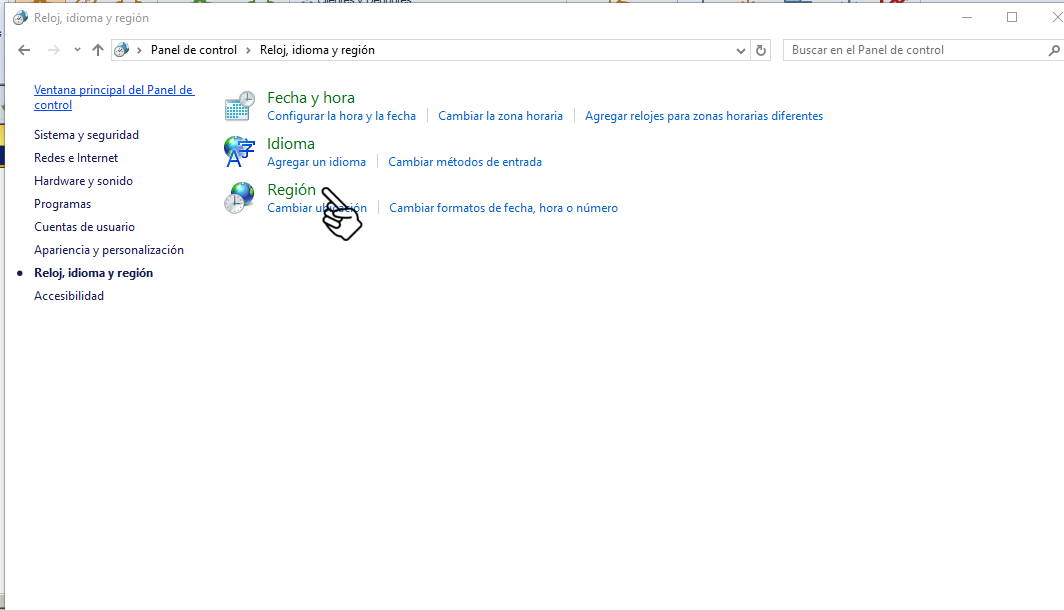Click the Región globe and clock icon
Screen dimensions: 1064x610
pos(239,198)
